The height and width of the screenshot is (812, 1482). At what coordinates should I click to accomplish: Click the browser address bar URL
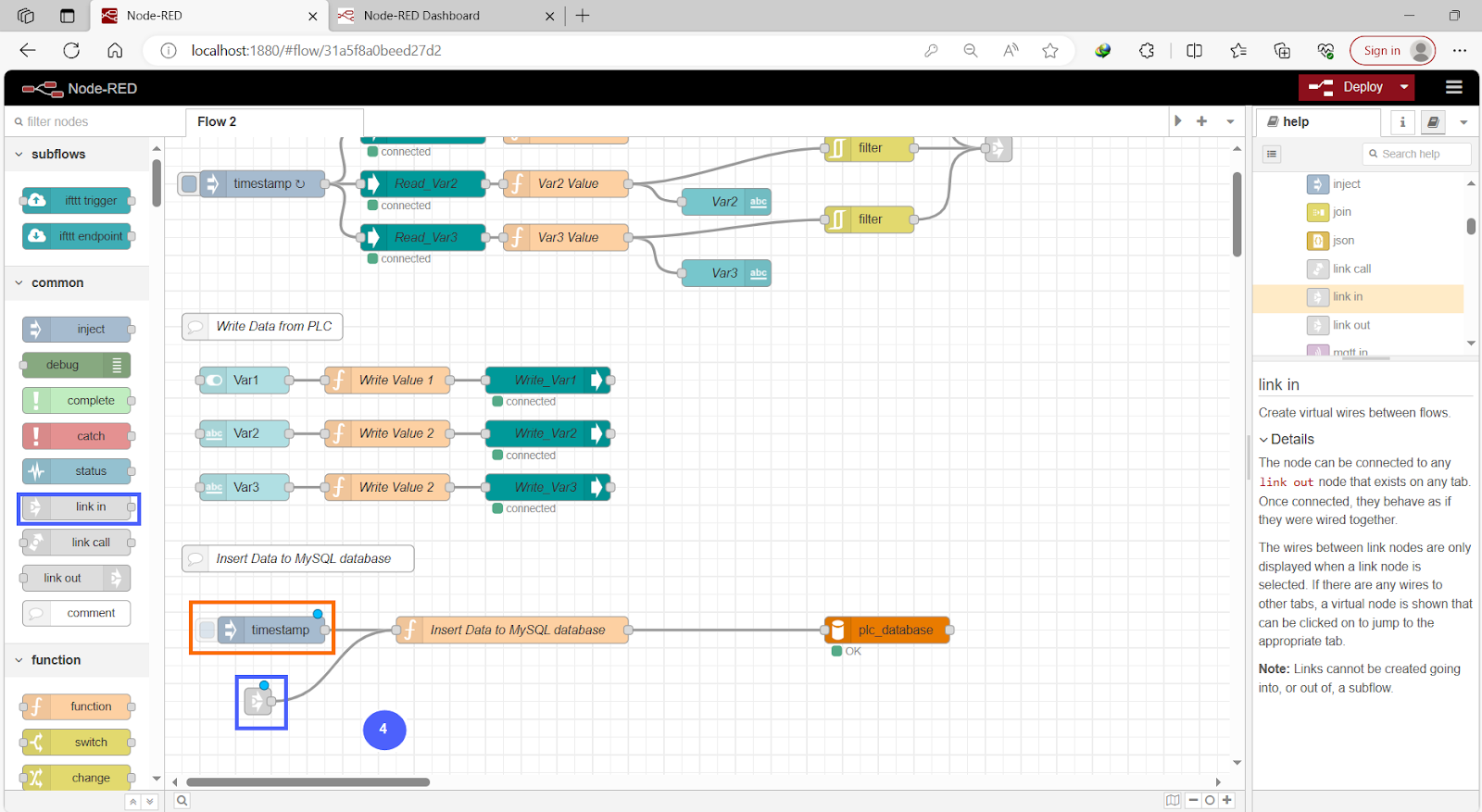(x=316, y=51)
